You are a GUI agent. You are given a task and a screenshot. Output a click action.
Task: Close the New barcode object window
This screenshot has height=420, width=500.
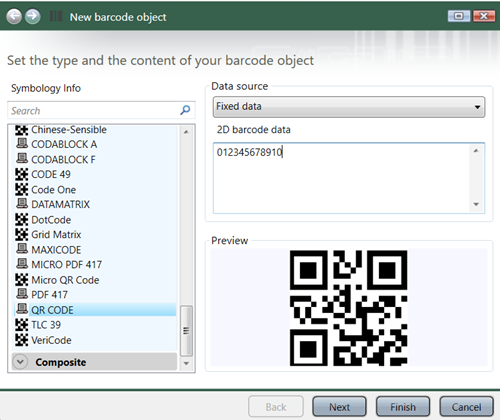coord(484,16)
